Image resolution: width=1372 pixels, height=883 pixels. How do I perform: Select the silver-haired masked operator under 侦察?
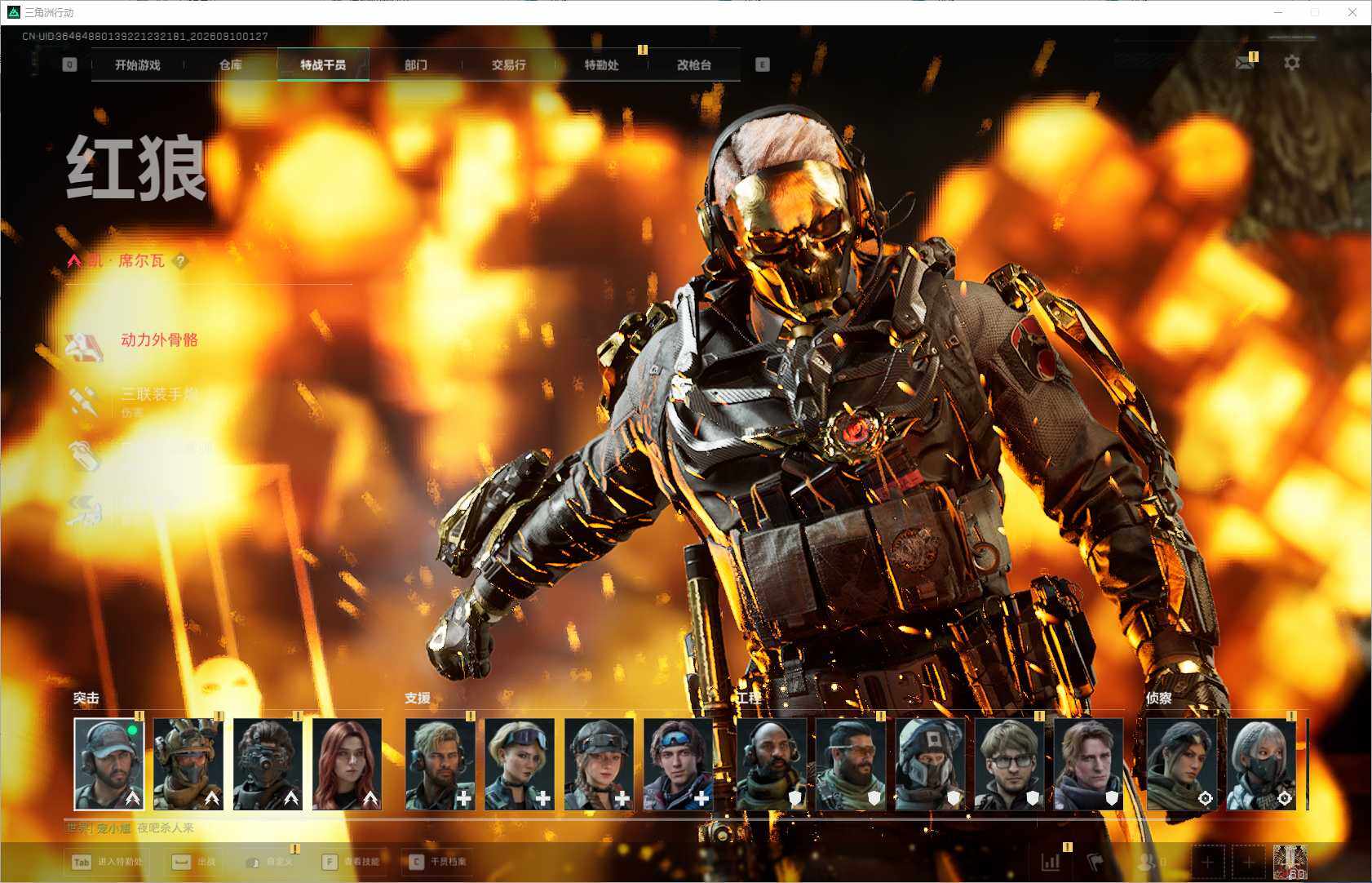point(1261,764)
